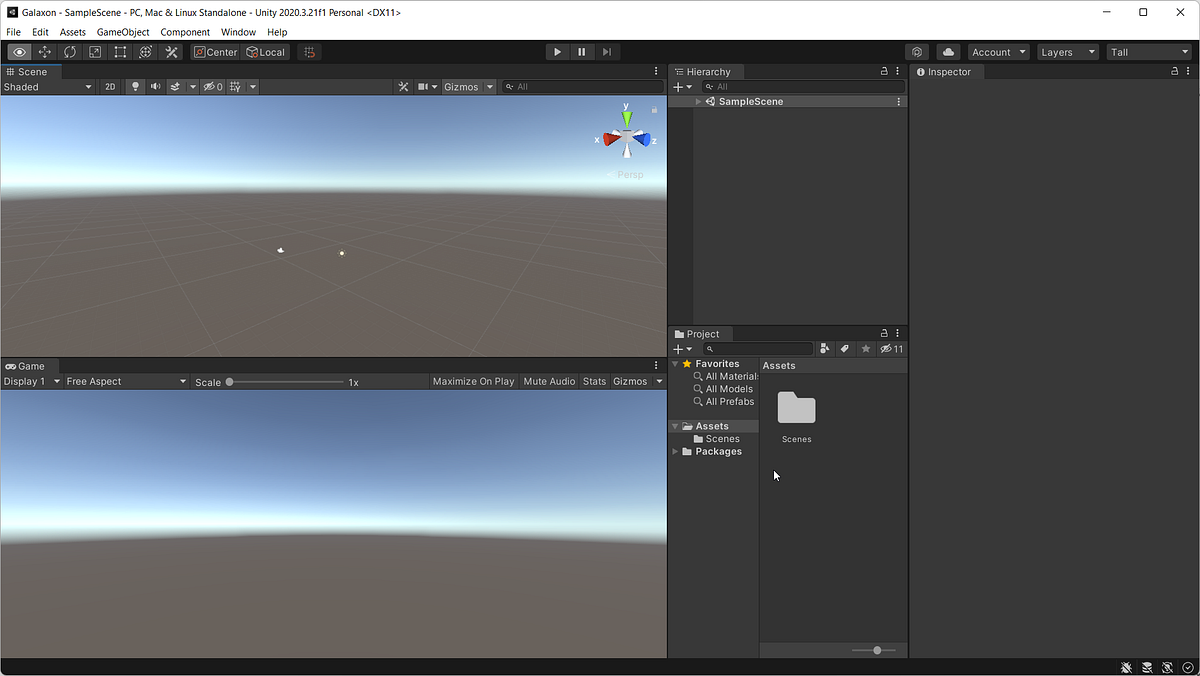Viewport: 1200px width, 676px height.
Task: Toggle scene lighting in the Scene toolbar
Action: [x=135, y=86]
